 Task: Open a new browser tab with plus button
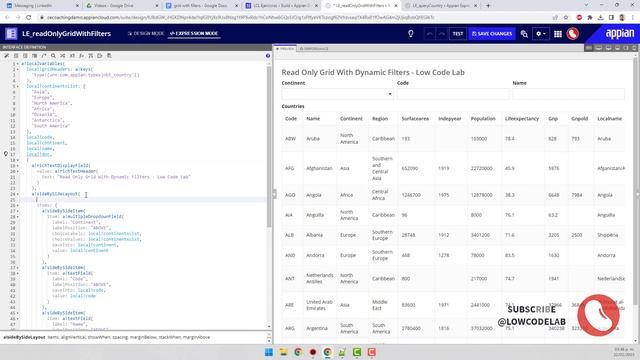(488, 6)
